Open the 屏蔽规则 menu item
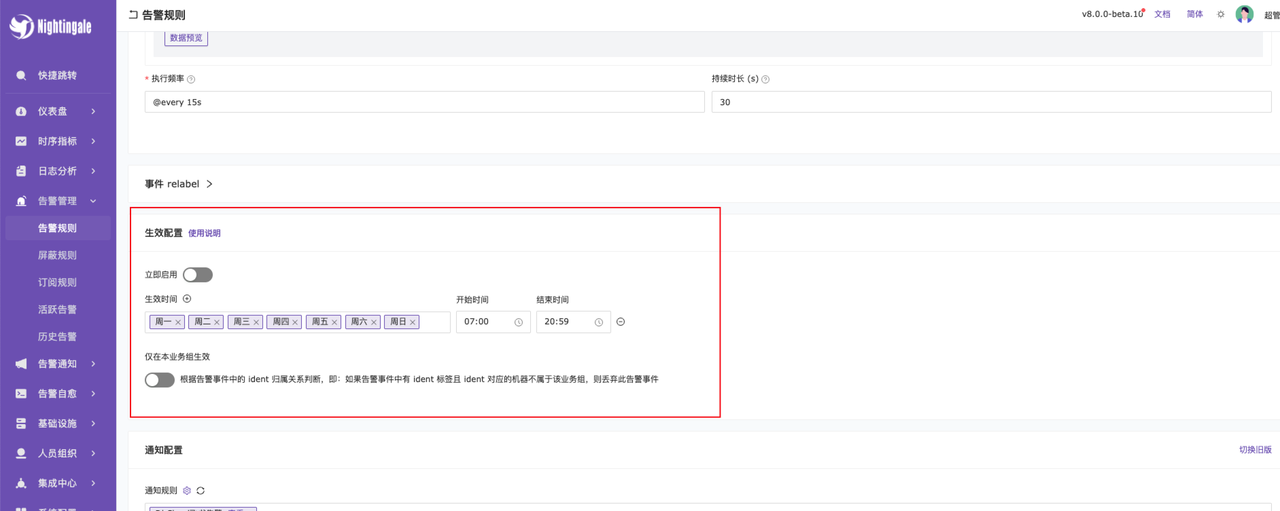1280x511 pixels. click(x=57, y=255)
